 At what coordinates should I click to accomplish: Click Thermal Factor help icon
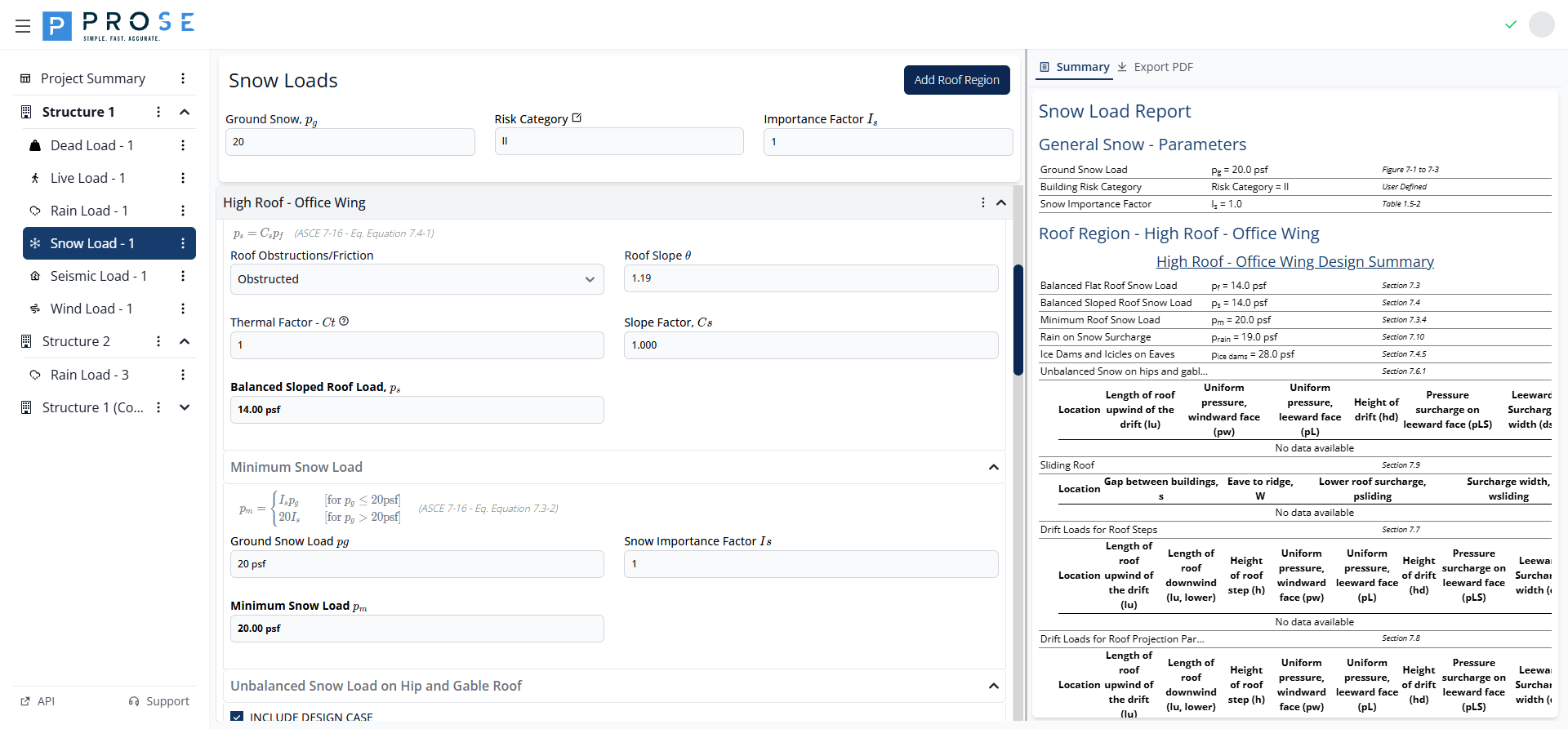coord(344,322)
